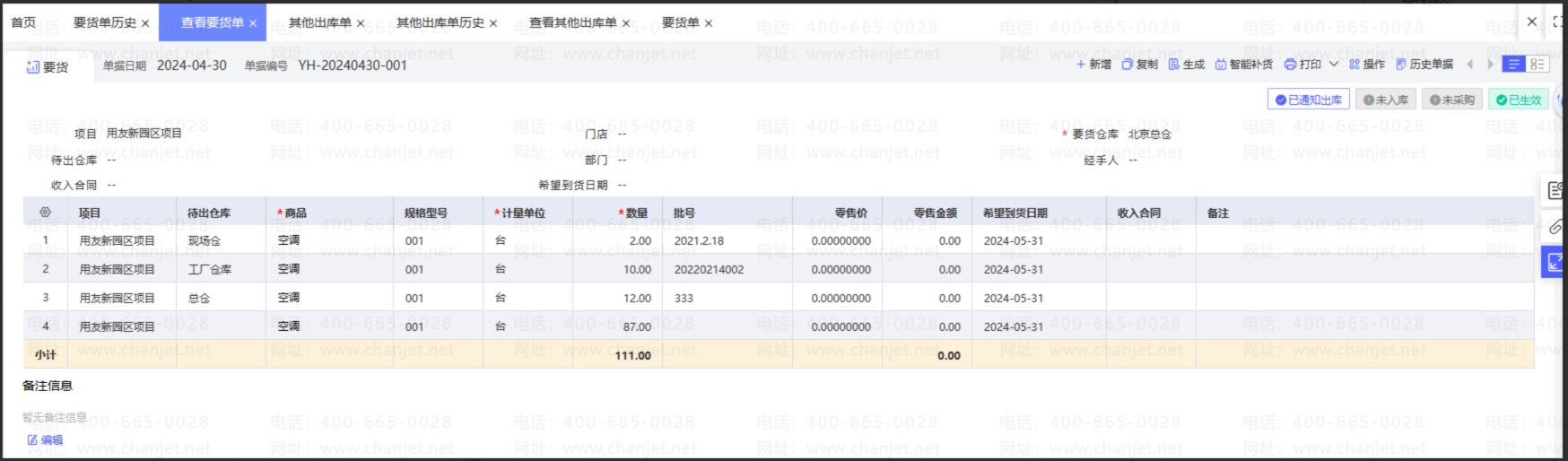Screen dimensions: 1568x461
Task: Click the document number YH-20240430-001
Action: click(x=353, y=65)
